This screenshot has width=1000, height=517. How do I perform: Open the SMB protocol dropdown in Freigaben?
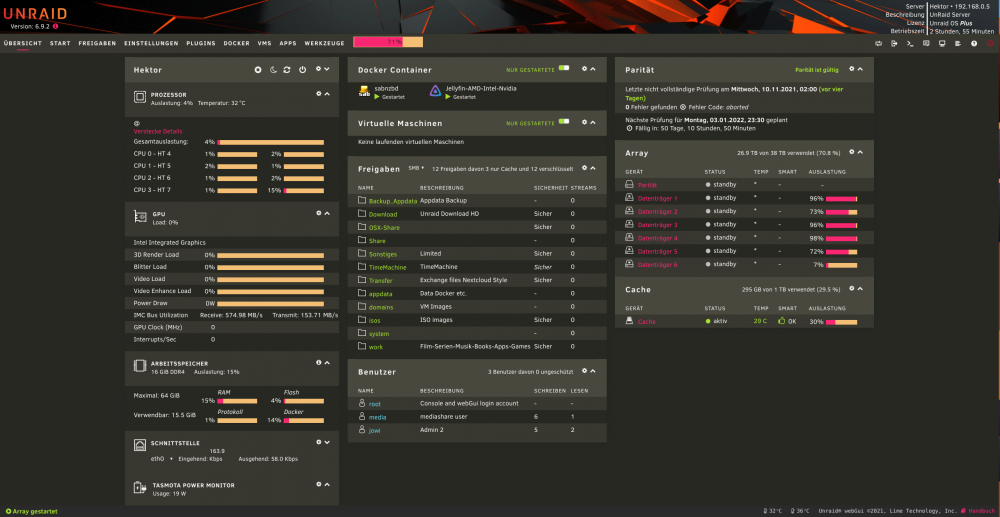point(416,168)
